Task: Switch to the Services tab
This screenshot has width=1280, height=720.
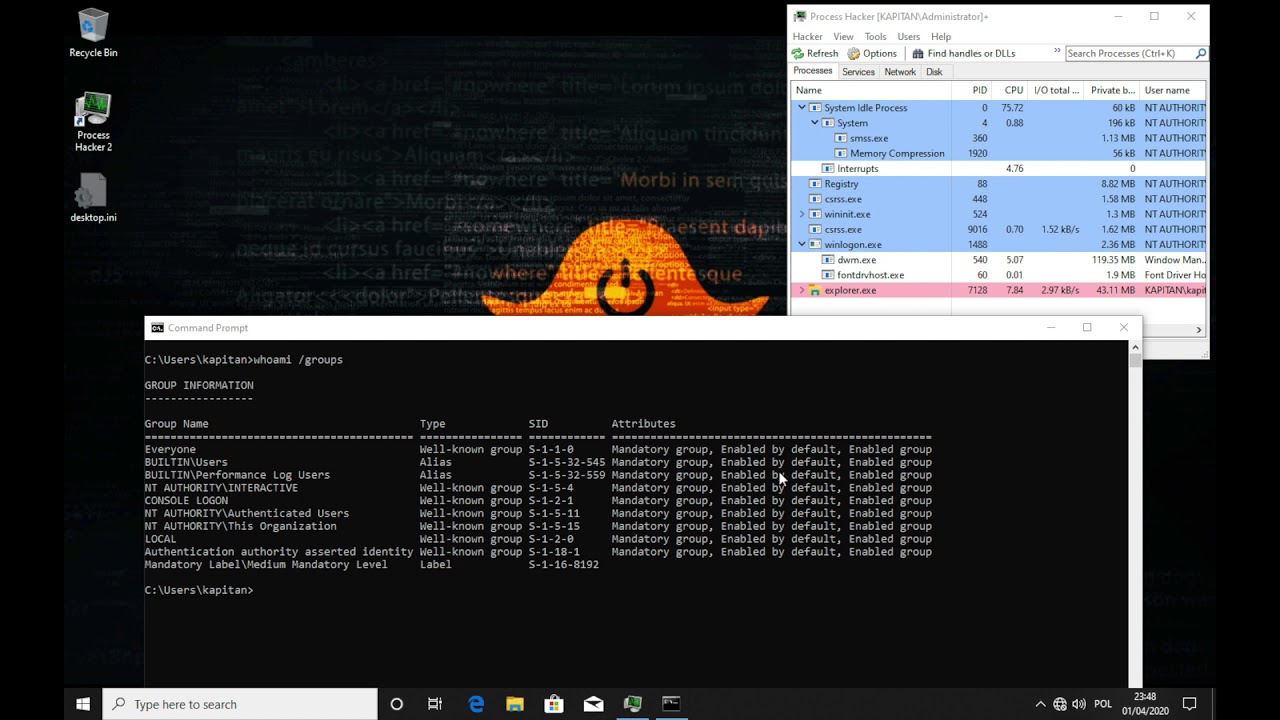Action: pos(858,72)
